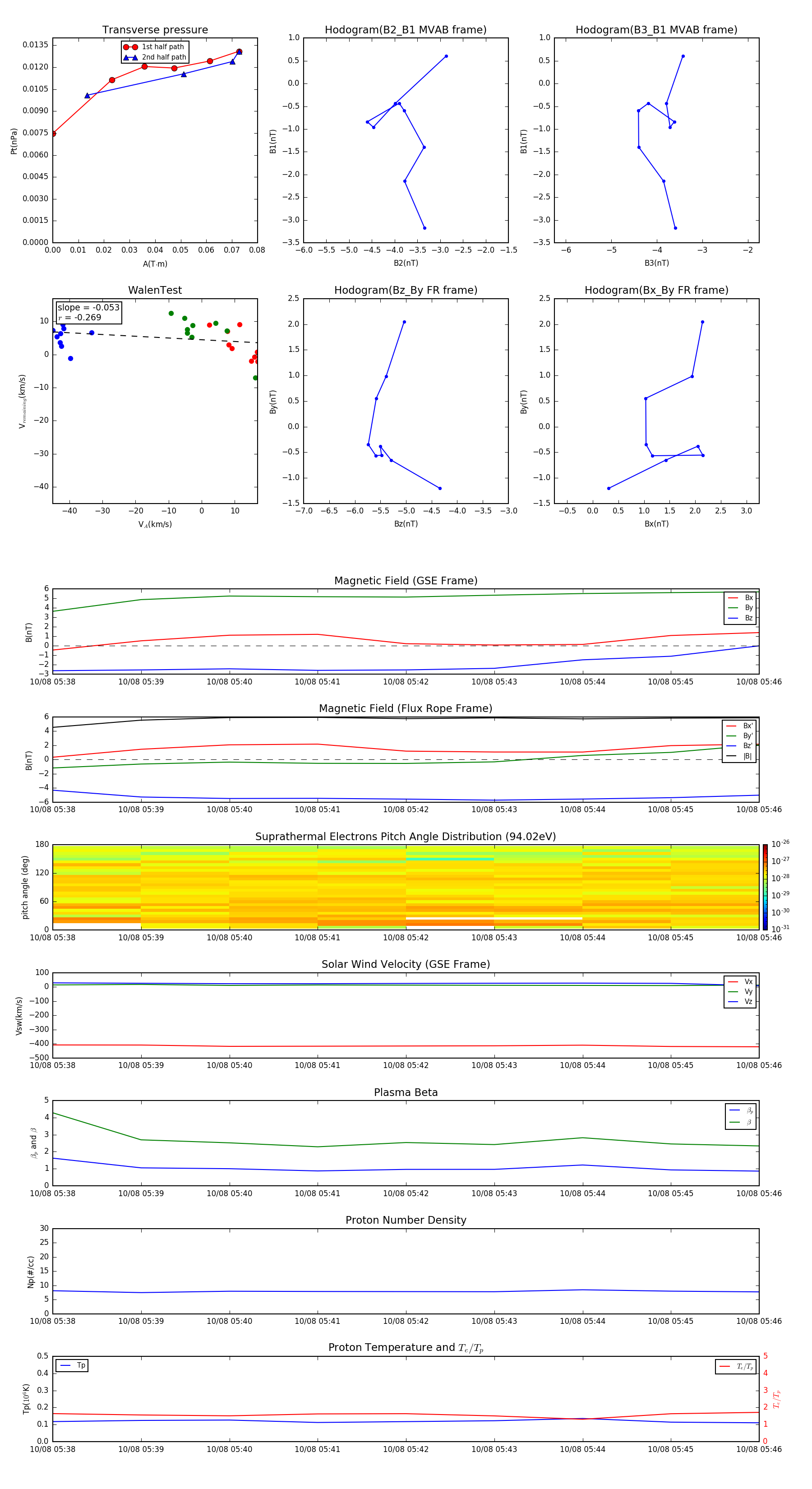Click '-500' tick on solar wind velocity axis
812x1489 pixels.
[40, 1058]
